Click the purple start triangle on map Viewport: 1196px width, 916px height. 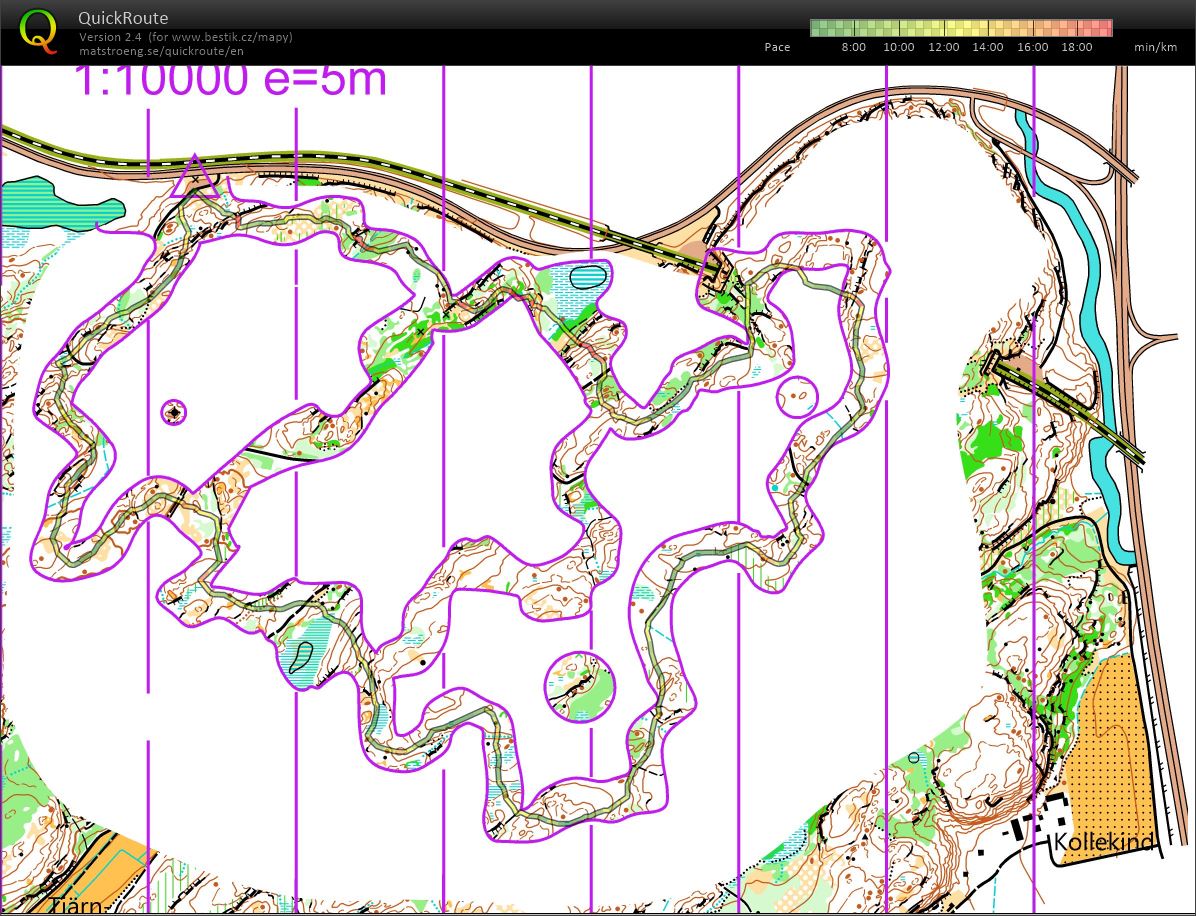(x=194, y=177)
